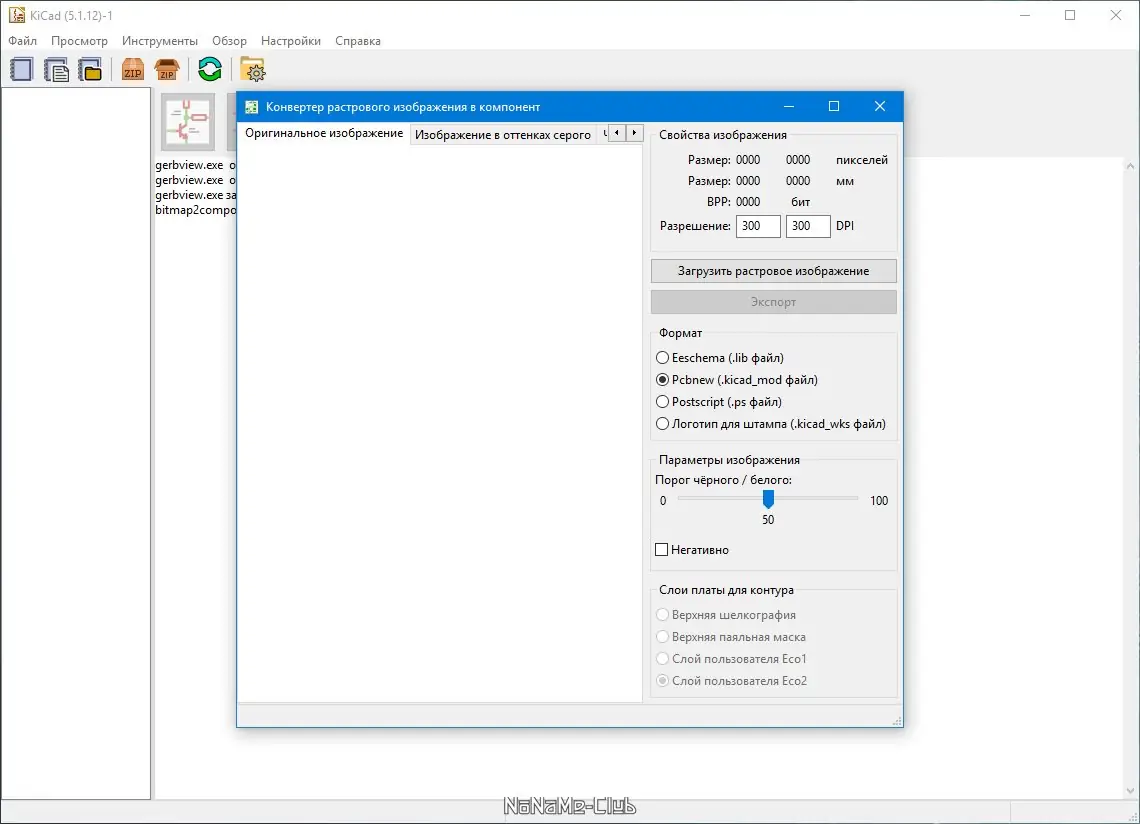Click the New Project toolbar icon
1140x824 pixels.
[22, 70]
